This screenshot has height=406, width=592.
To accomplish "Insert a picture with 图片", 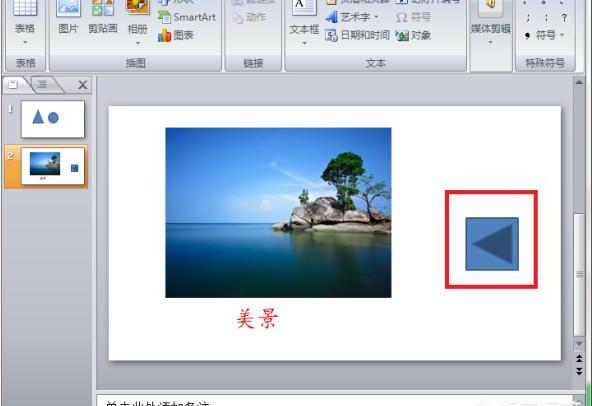I will (x=68, y=18).
